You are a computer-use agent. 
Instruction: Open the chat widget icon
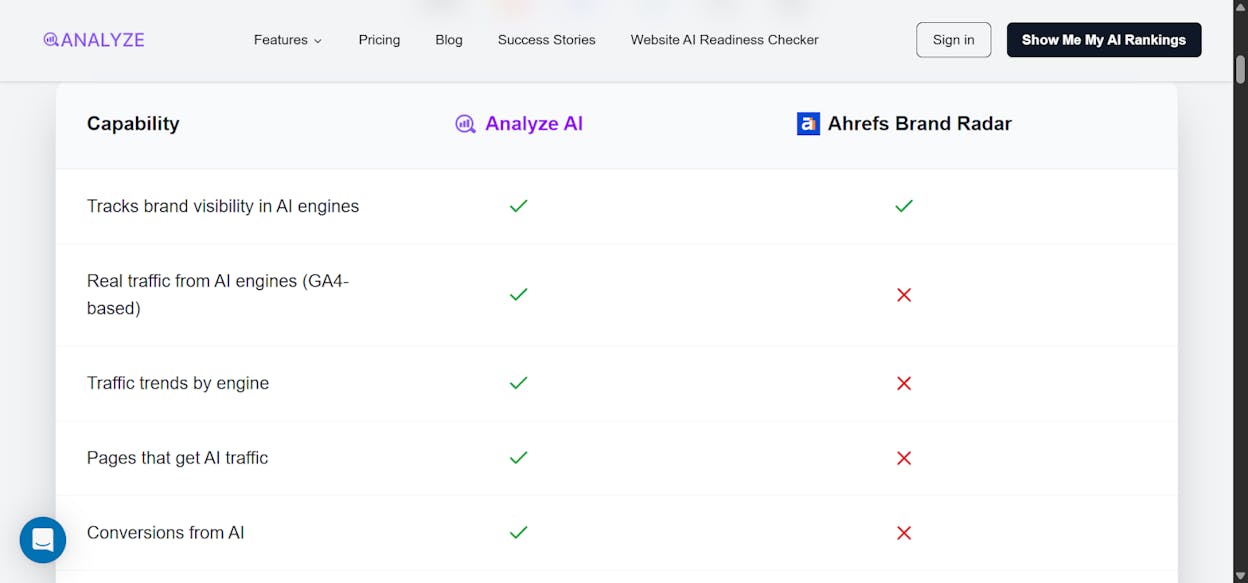tap(43, 540)
